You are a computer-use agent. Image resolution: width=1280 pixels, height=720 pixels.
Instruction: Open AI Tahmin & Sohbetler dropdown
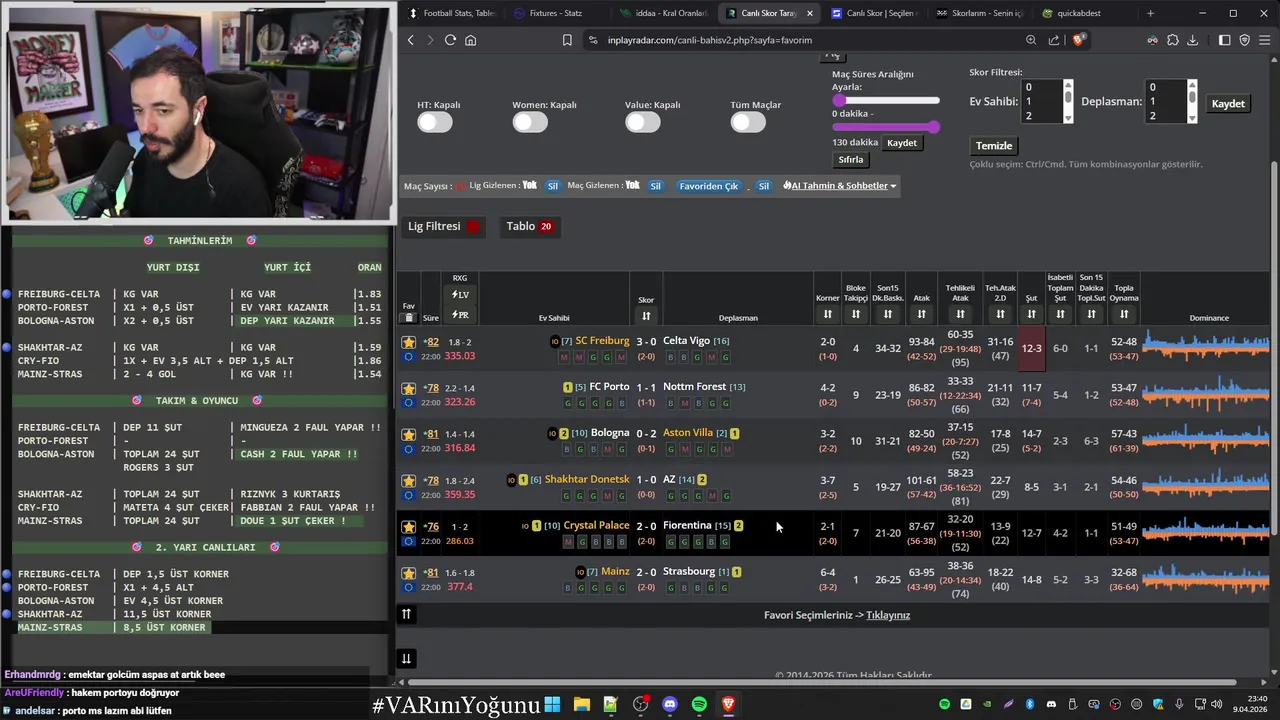click(x=839, y=185)
